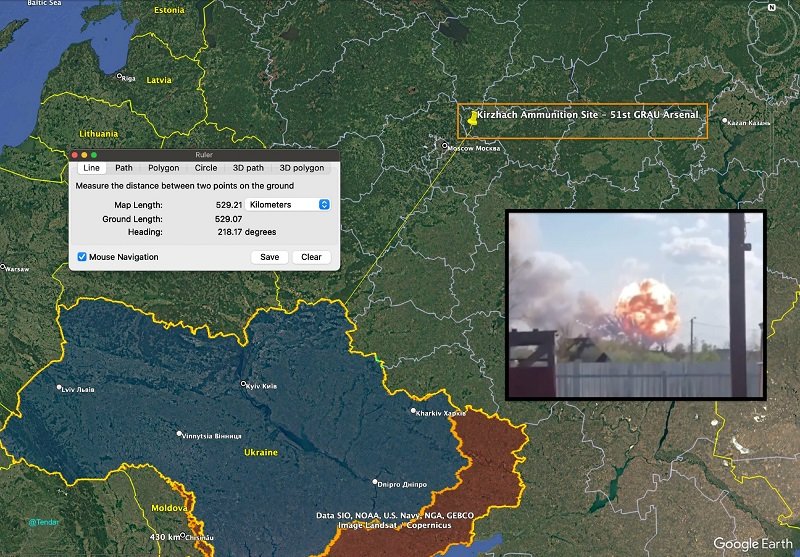Select the Kharkiv city marker

tap(414, 411)
